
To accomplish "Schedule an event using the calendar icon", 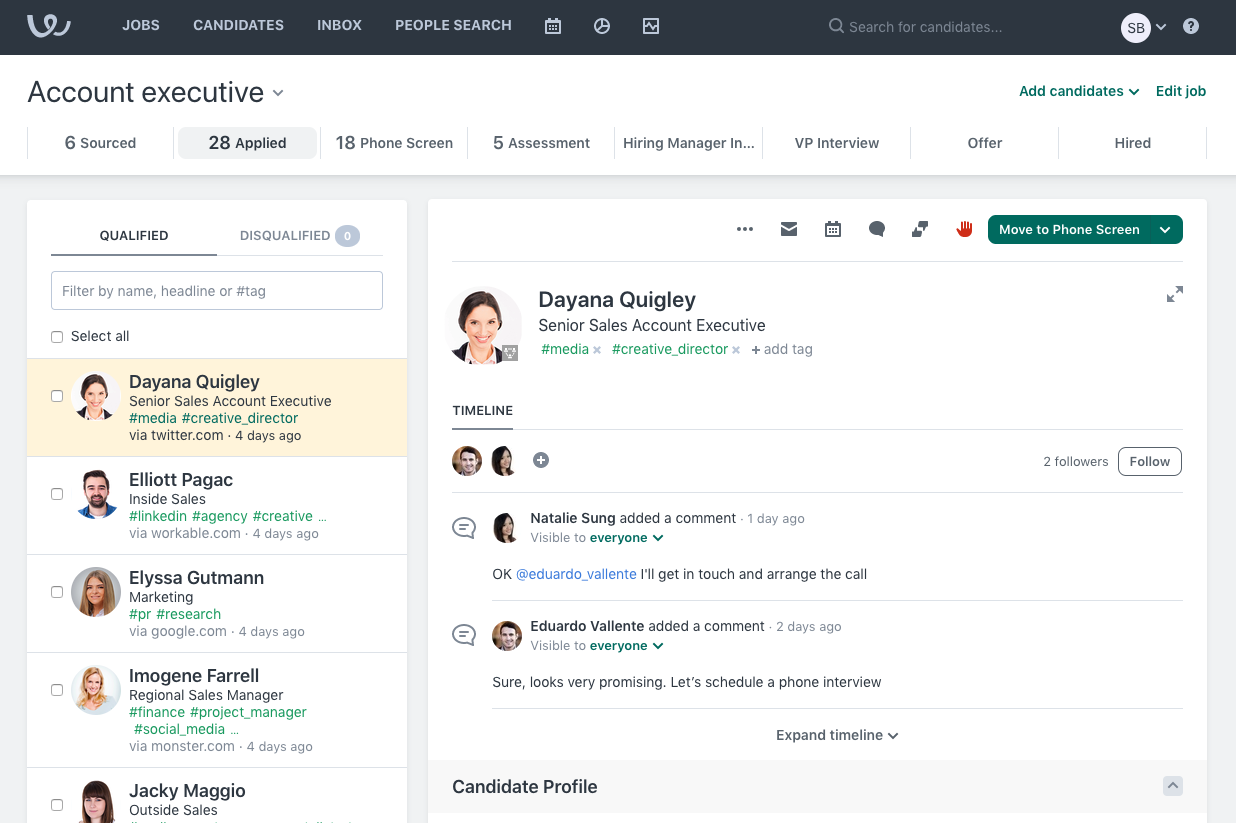I will (833, 229).
